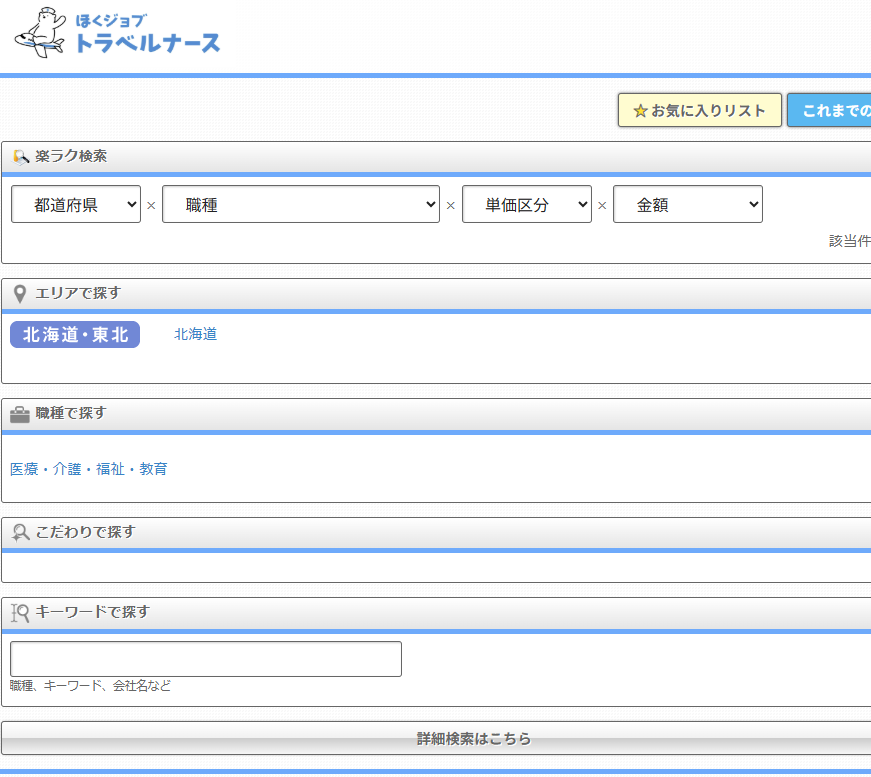The image size is (871, 777).
Task: Open the 金額 dropdown
Action: [x=688, y=205]
